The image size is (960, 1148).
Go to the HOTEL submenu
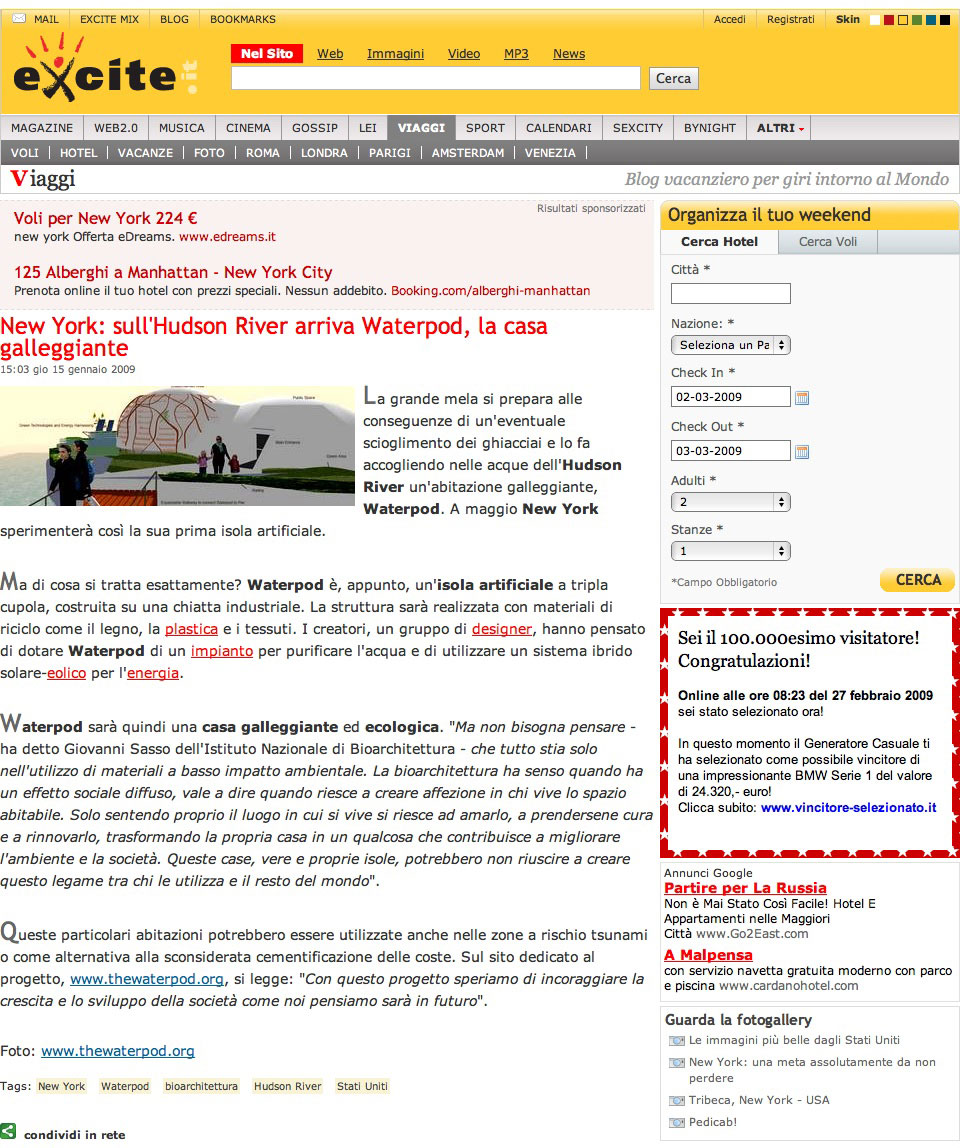(x=78, y=153)
